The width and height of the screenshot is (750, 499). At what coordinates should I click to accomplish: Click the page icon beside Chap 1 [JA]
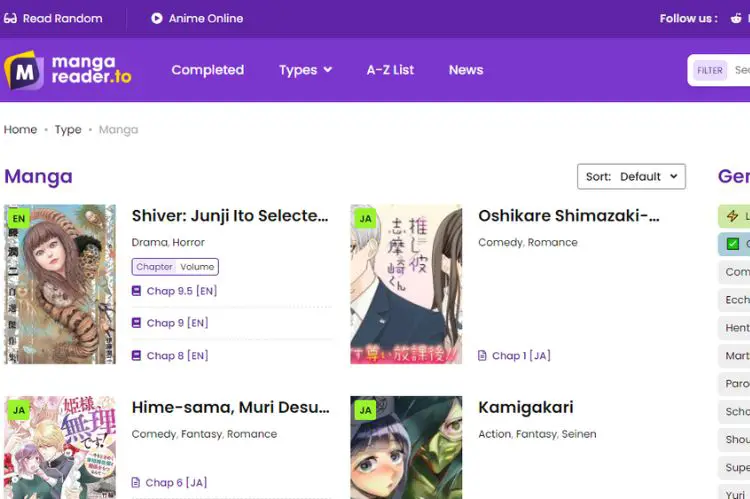tap(483, 355)
